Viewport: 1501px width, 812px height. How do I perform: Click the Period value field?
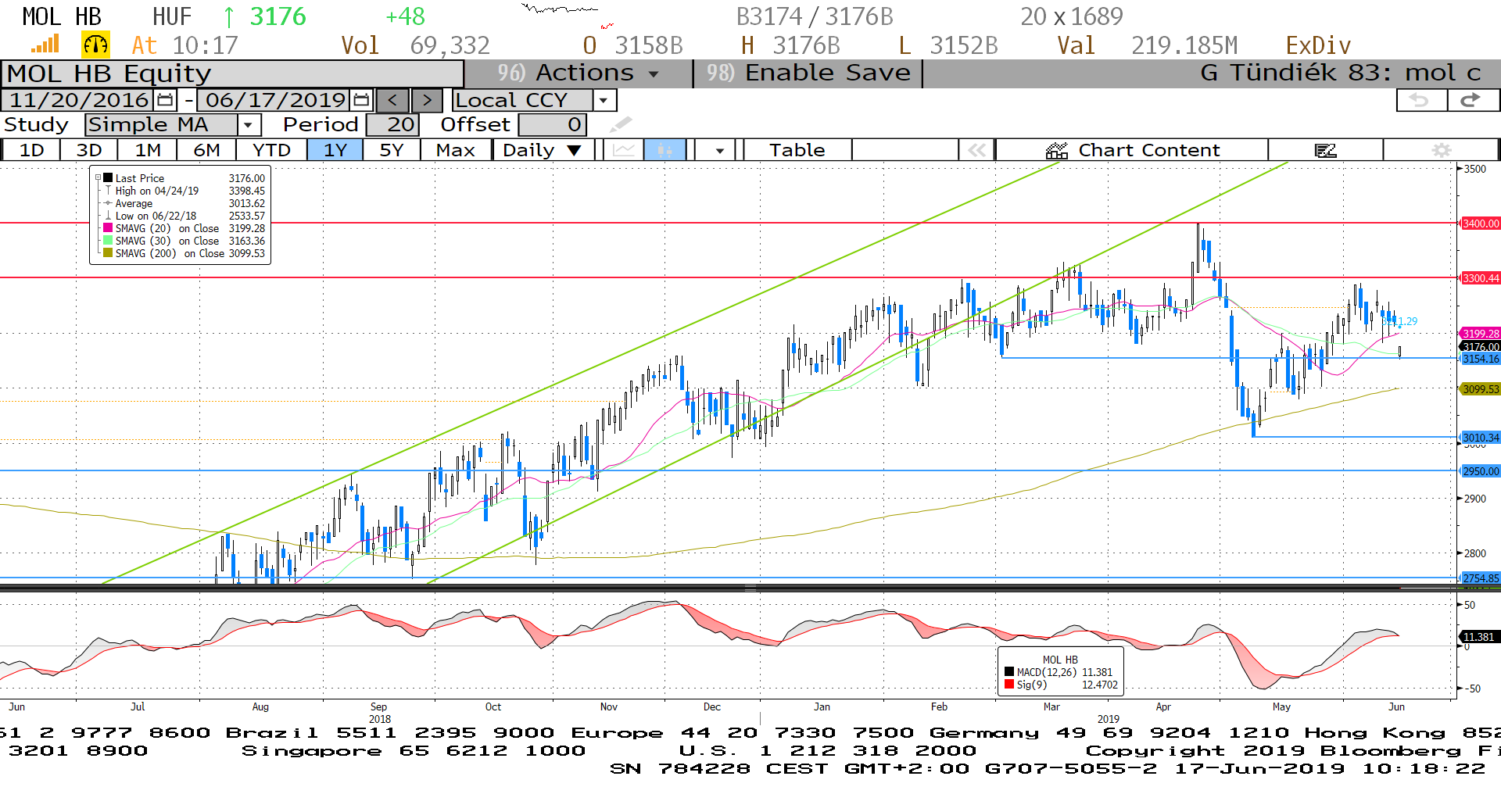coord(394,124)
